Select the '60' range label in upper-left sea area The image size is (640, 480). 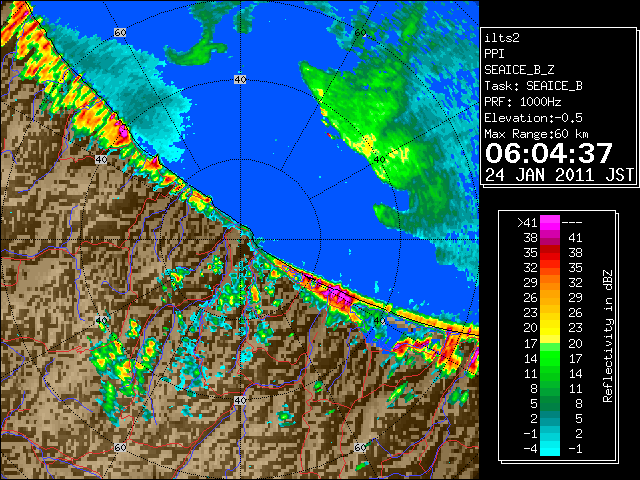pos(120,32)
